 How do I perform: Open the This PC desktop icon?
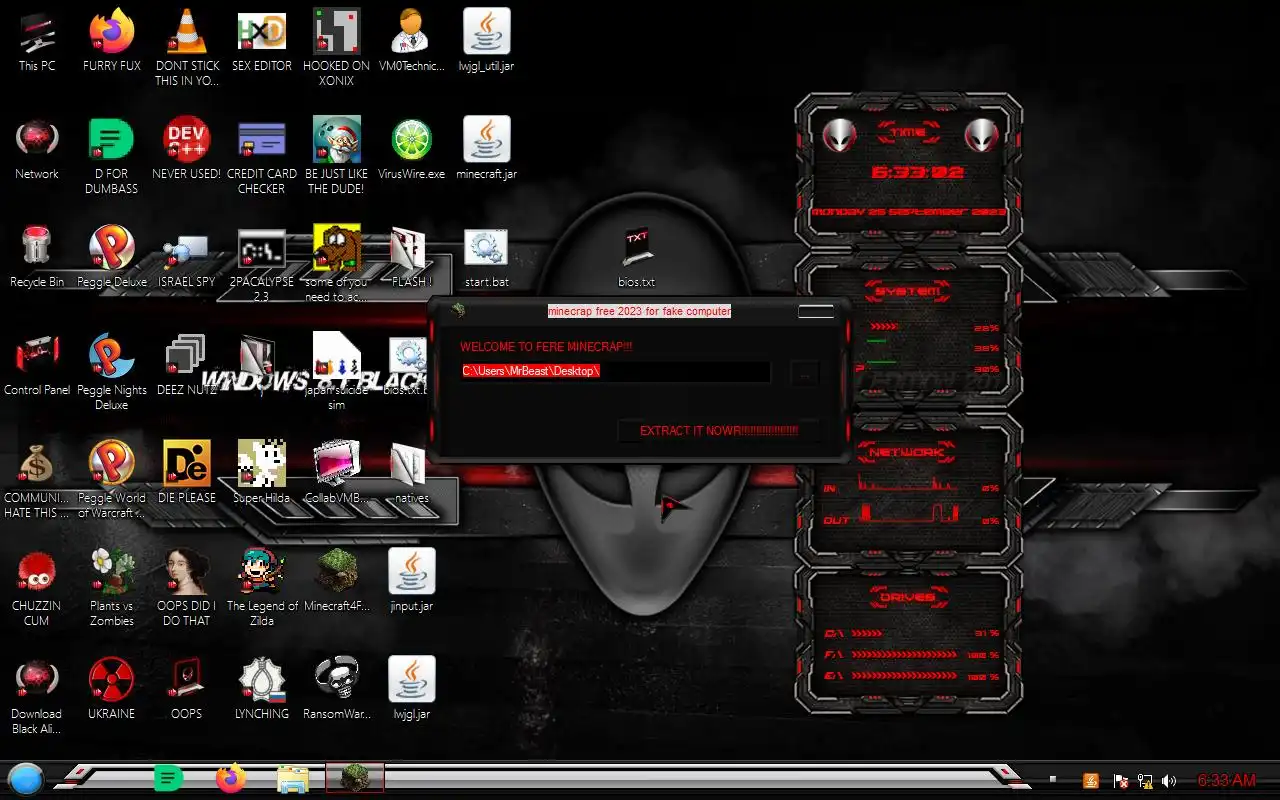[37, 40]
